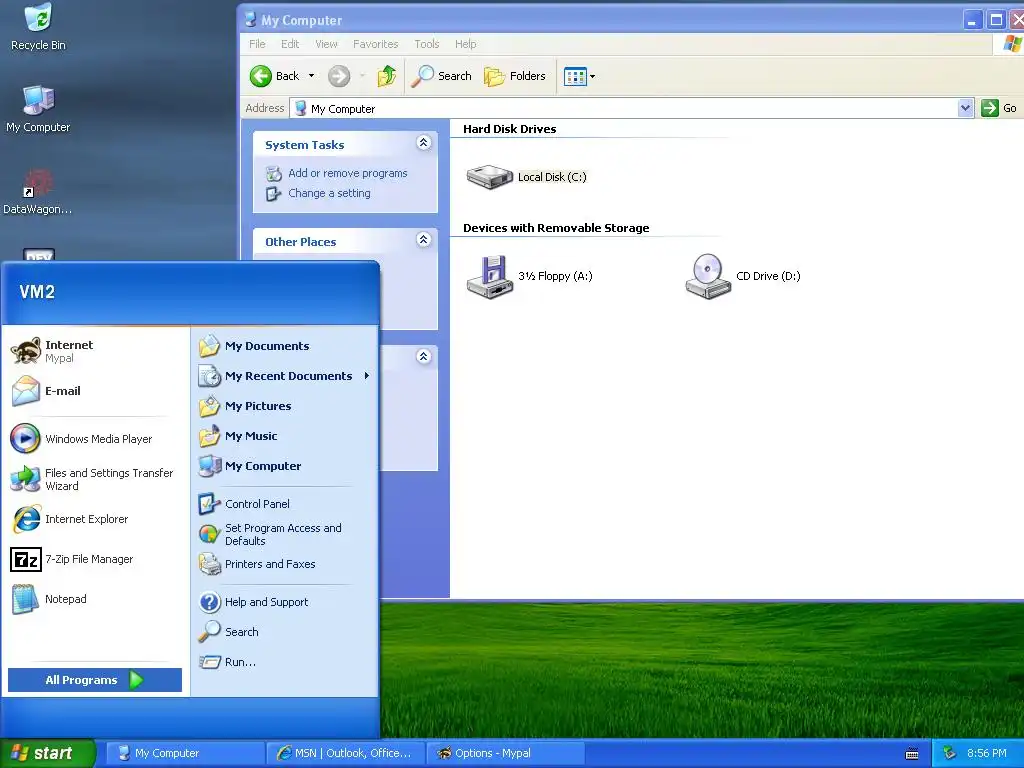Click the Forward arrow button

pyautogui.click(x=339, y=76)
